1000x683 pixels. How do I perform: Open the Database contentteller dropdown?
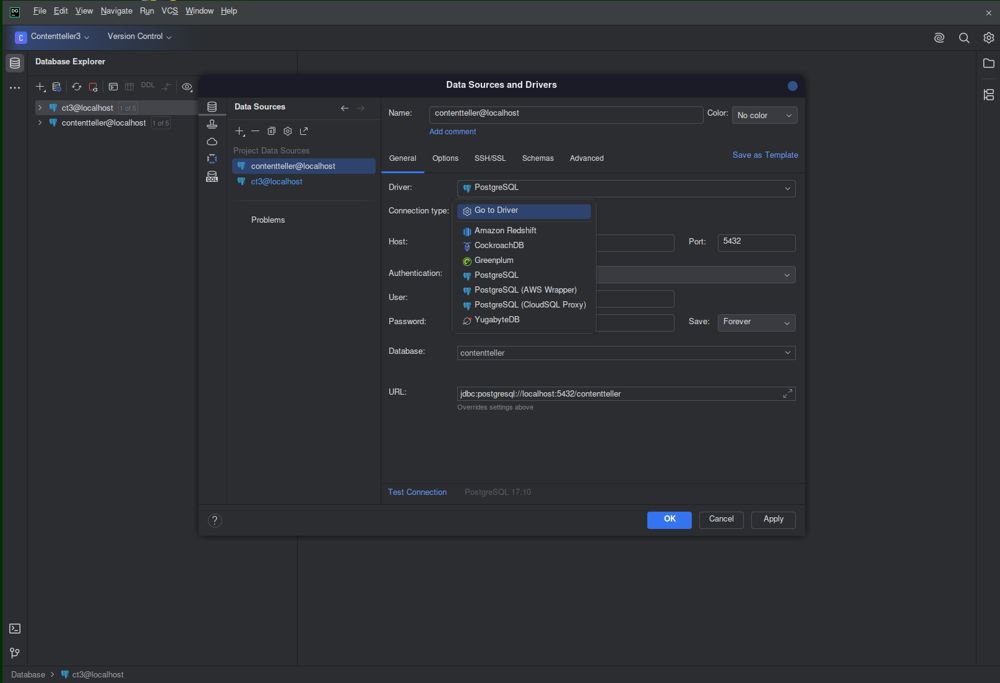[x=626, y=353]
